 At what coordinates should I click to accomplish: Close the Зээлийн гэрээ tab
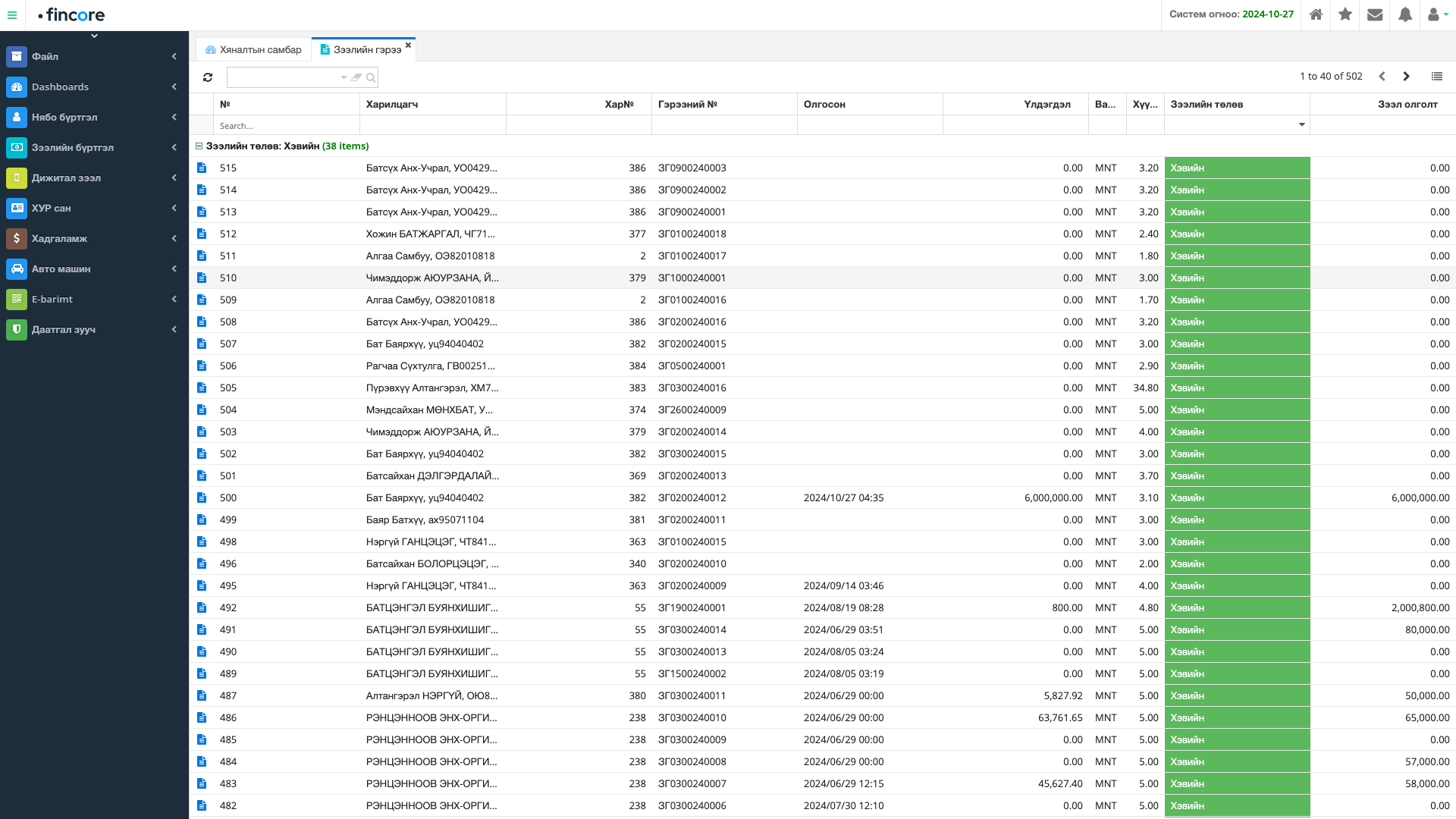coord(408,45)
